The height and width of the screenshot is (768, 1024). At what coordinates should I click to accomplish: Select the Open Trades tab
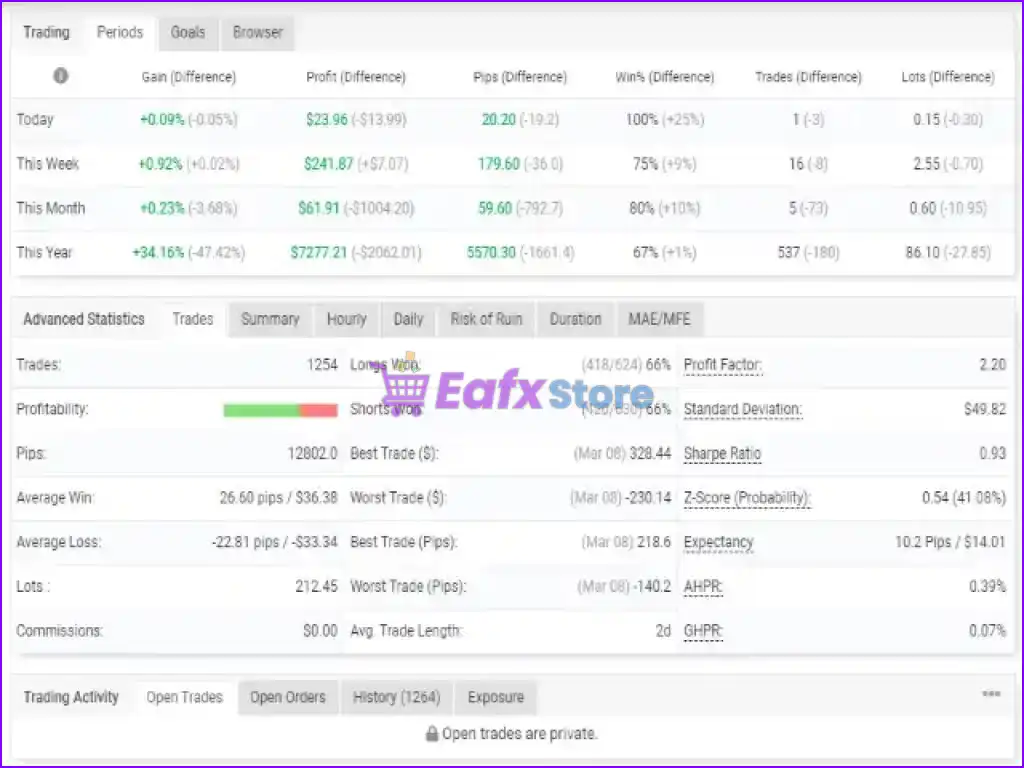(x=184, y=697)
